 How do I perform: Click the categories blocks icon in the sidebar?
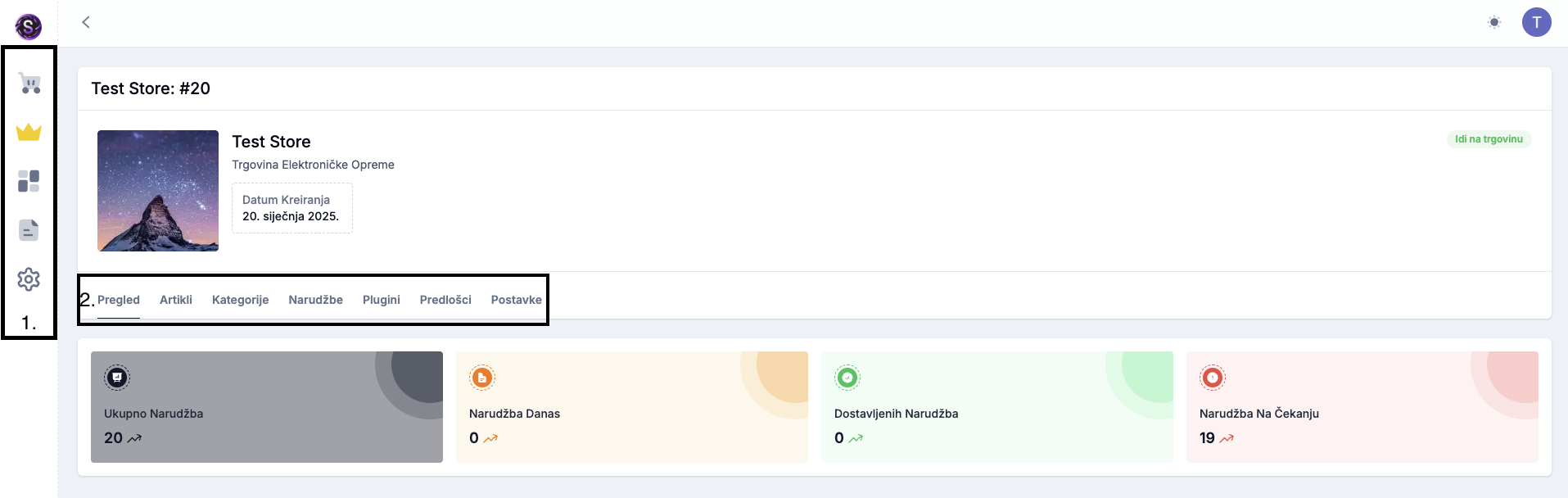click(x=29, y=181)
